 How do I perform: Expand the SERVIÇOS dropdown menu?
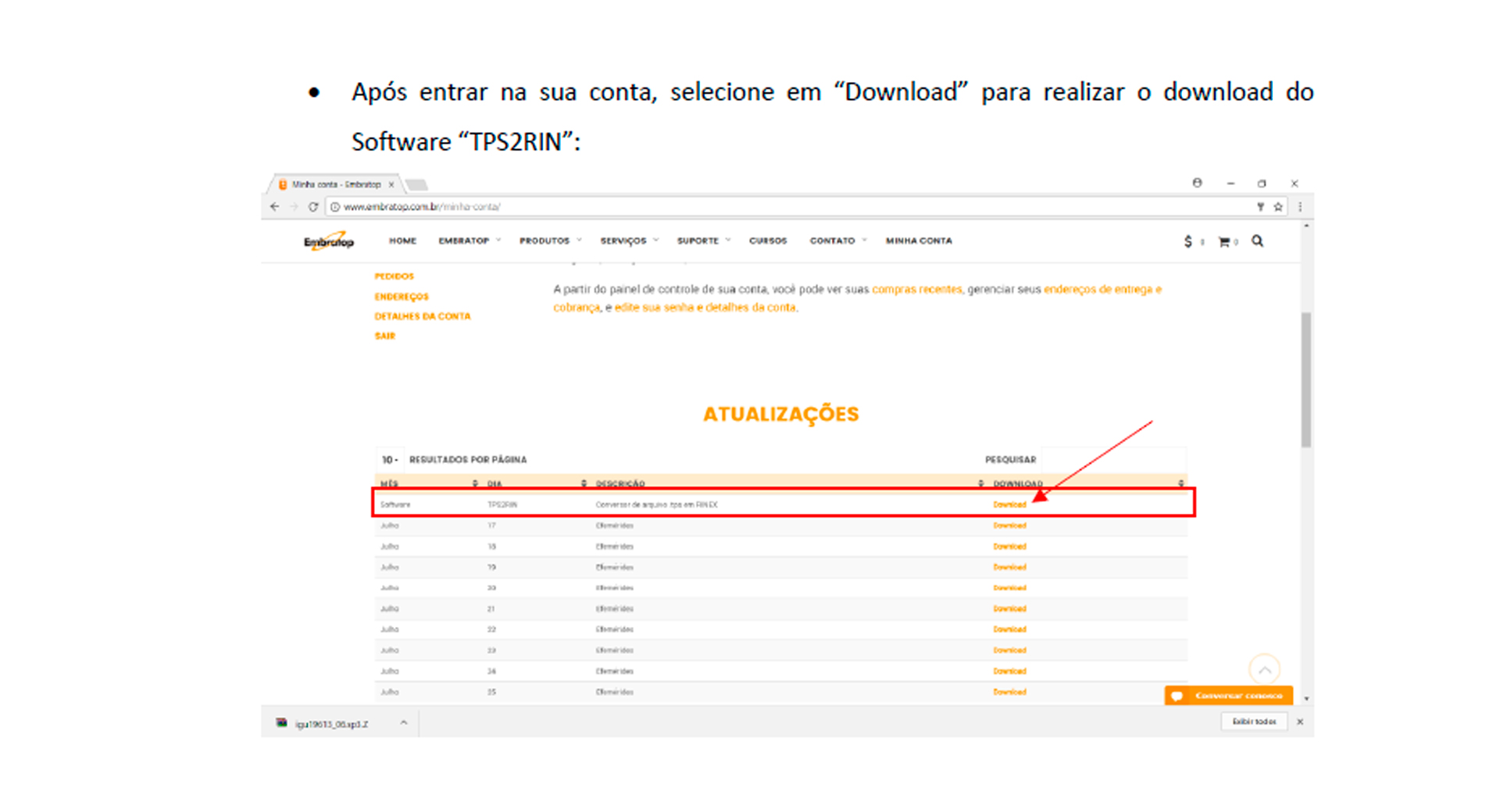point(629,241)
